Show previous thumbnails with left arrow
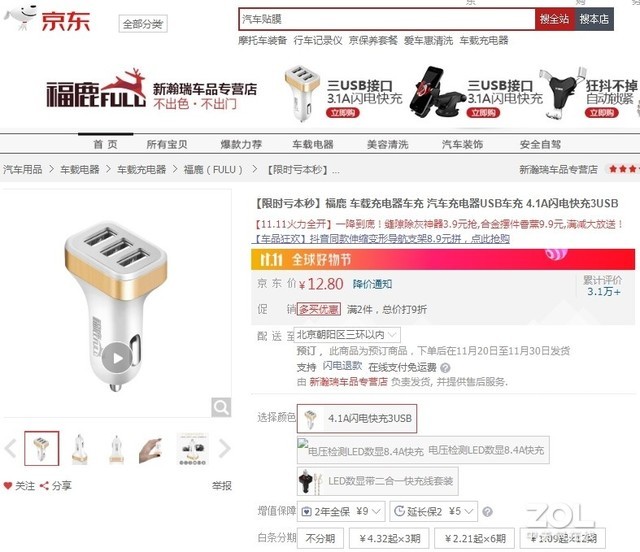The width and height of the screenshot is (640, 552). 11,449
